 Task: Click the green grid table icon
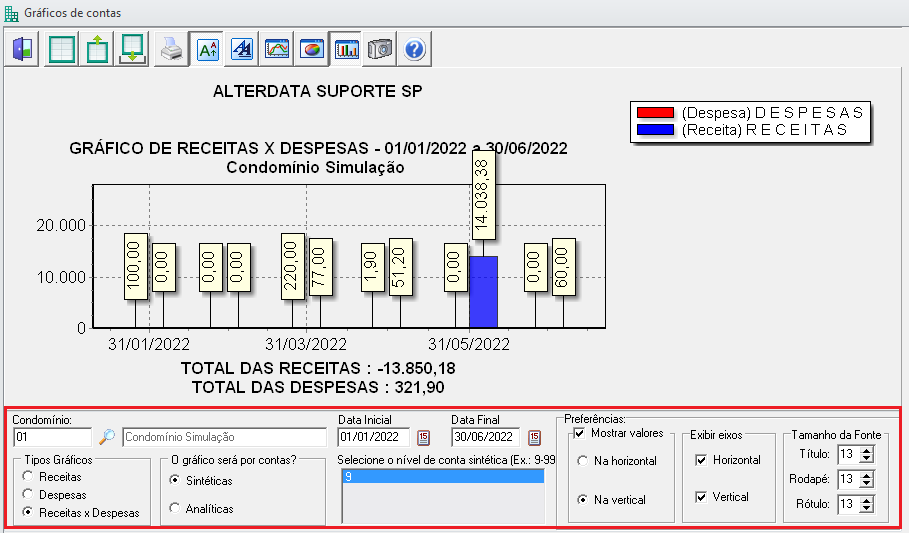tap(61, 49)
